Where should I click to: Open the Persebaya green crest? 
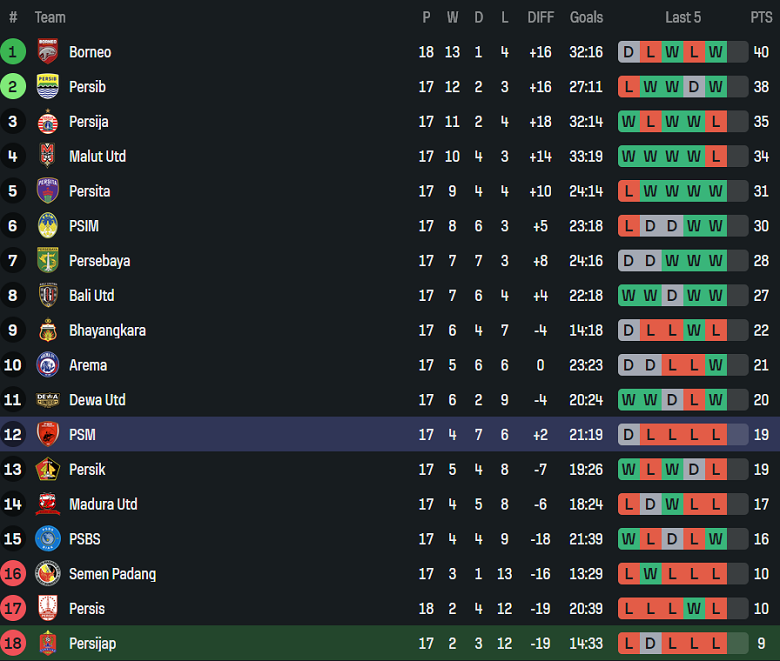tap(48, 260)
